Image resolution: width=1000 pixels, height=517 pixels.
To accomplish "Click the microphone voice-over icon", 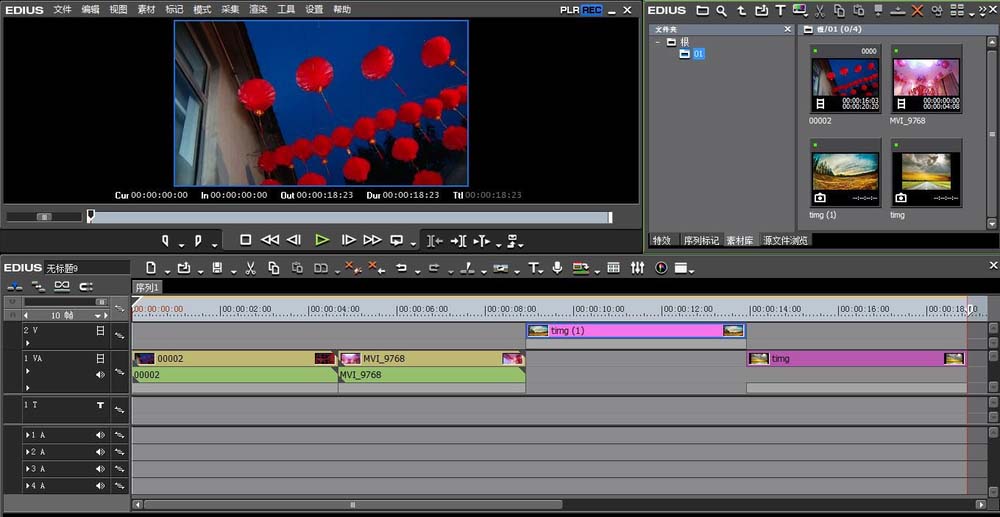I will click(557, 268).
